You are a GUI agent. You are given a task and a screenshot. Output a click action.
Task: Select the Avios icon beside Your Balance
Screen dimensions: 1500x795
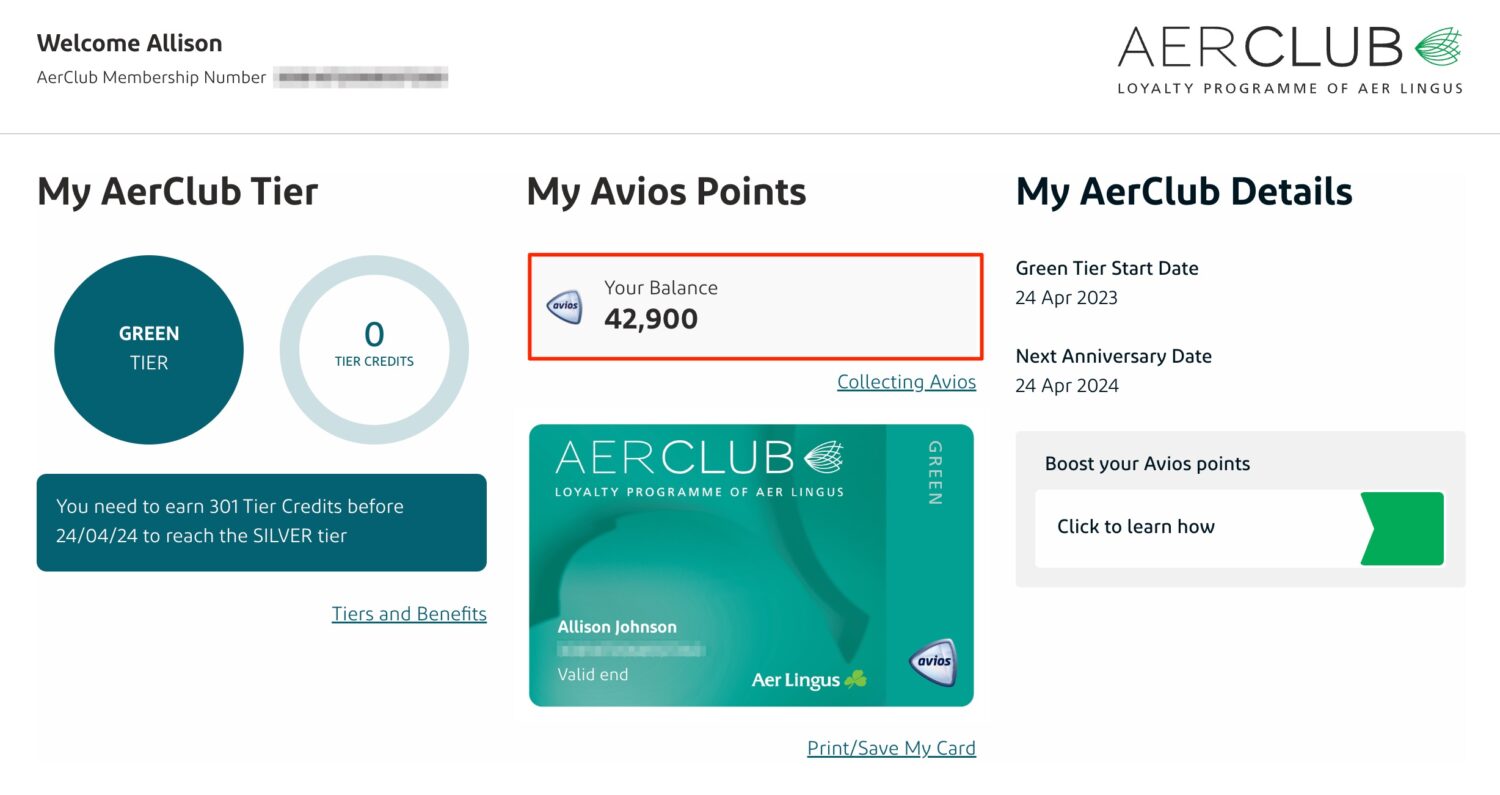[x=563, y=305]
